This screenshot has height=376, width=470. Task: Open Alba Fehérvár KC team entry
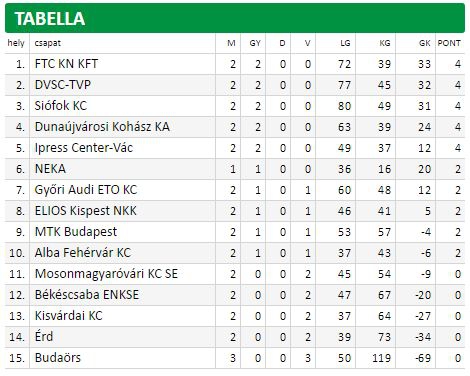coord(83,253)
